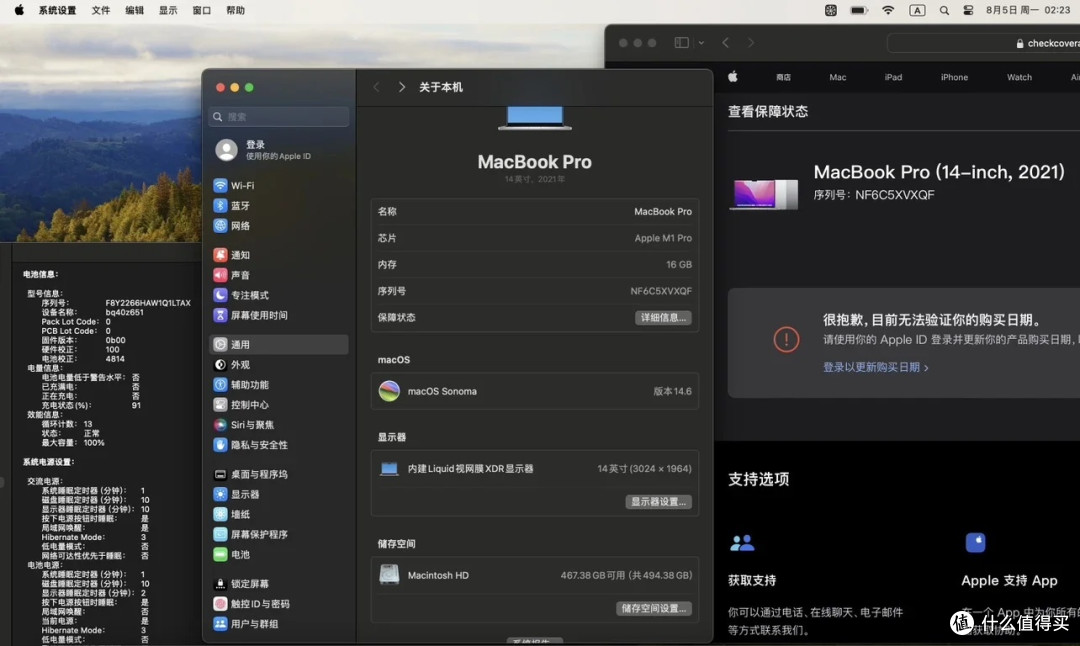This screenshot has width=1080, height=646.
Task: Click MacBook Pro thumbnail on warranty page
Action: pos(763,194)
